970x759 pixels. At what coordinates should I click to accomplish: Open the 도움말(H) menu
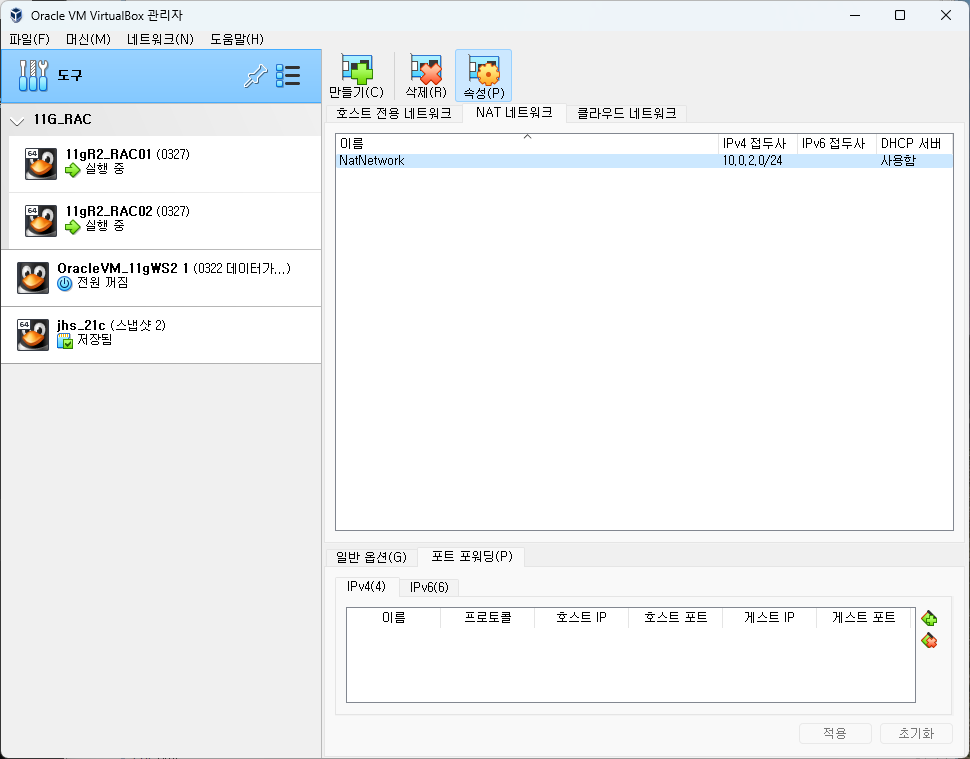[237, 40]
